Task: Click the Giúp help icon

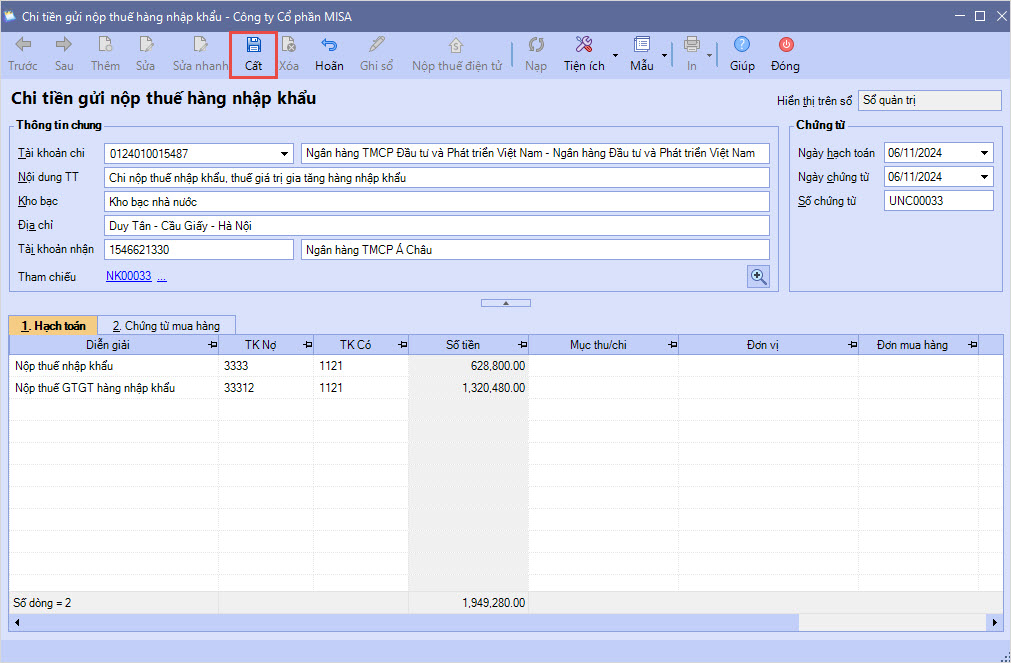Action: coord(742,45)
